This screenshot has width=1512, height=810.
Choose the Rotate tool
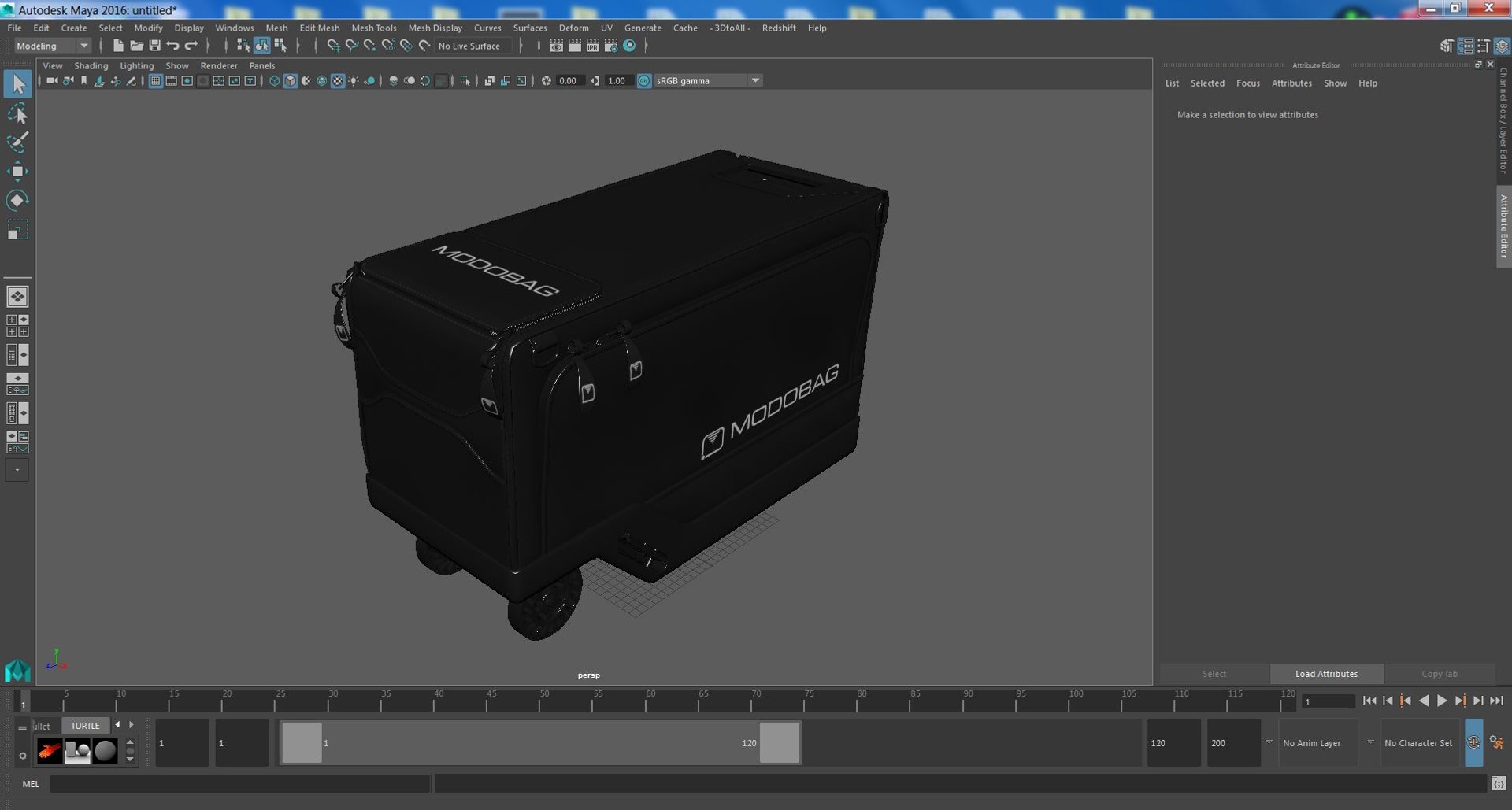coord(17,201)
